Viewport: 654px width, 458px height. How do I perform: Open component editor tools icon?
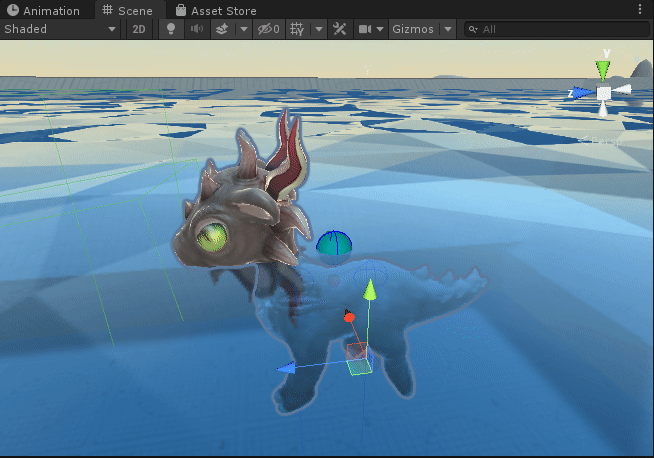341,29
